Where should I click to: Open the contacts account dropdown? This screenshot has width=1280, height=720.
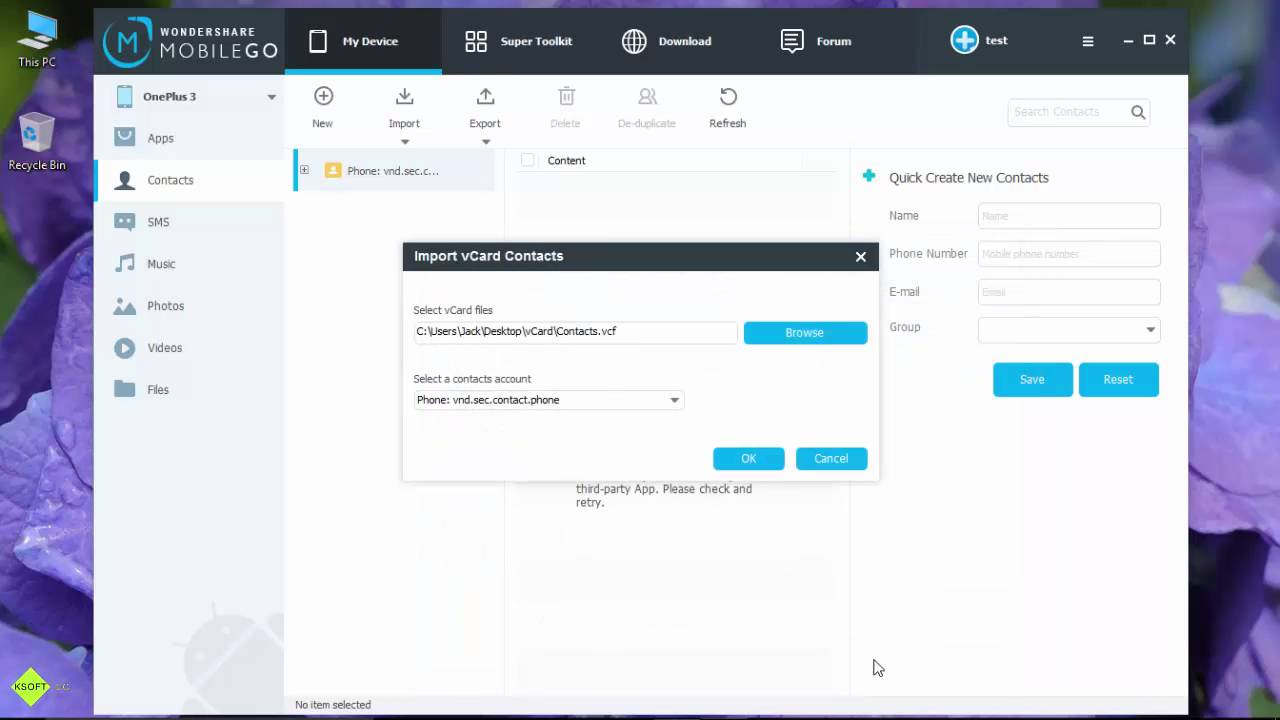coord(549,400)
